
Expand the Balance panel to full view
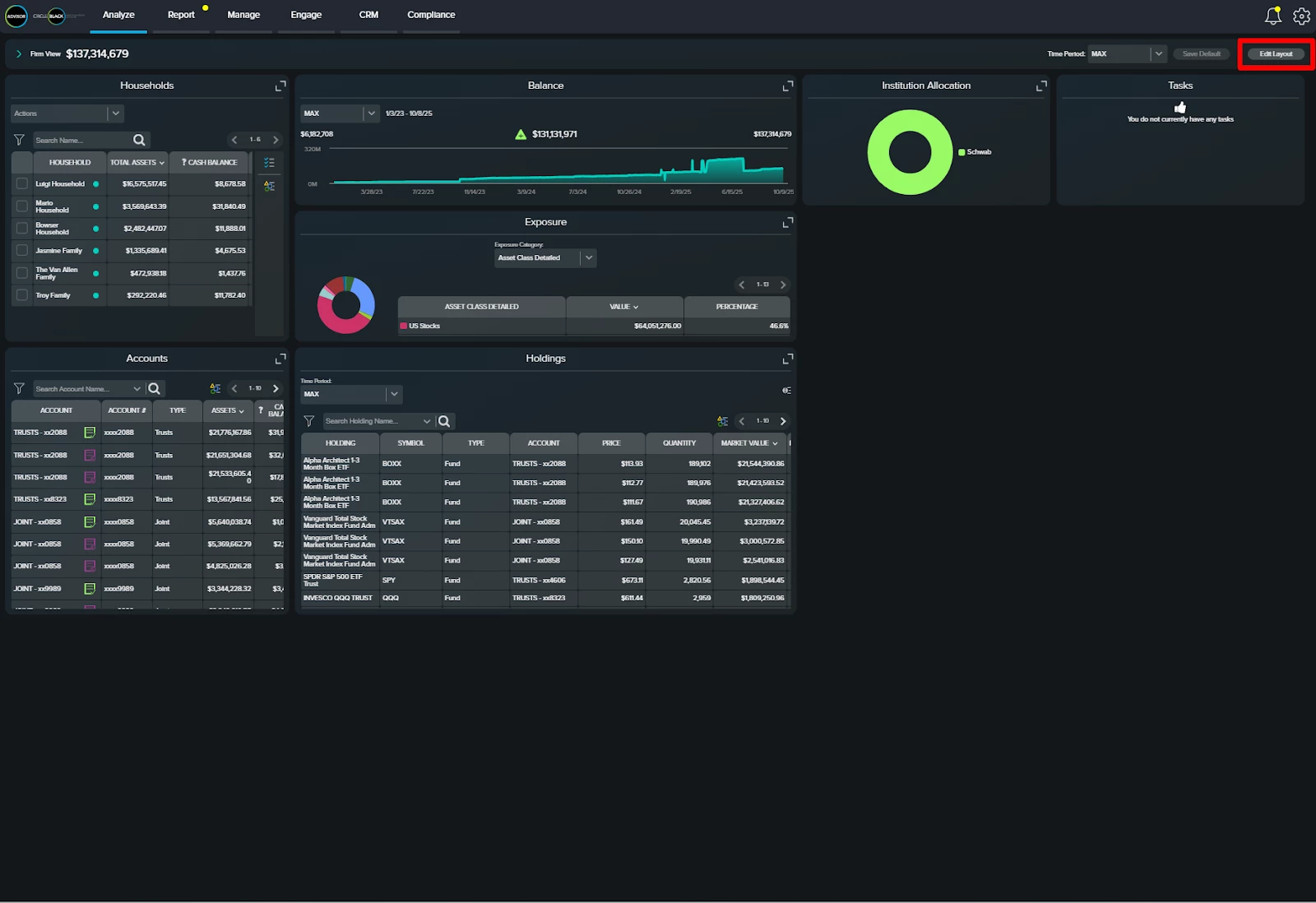[x=788, y=86]
